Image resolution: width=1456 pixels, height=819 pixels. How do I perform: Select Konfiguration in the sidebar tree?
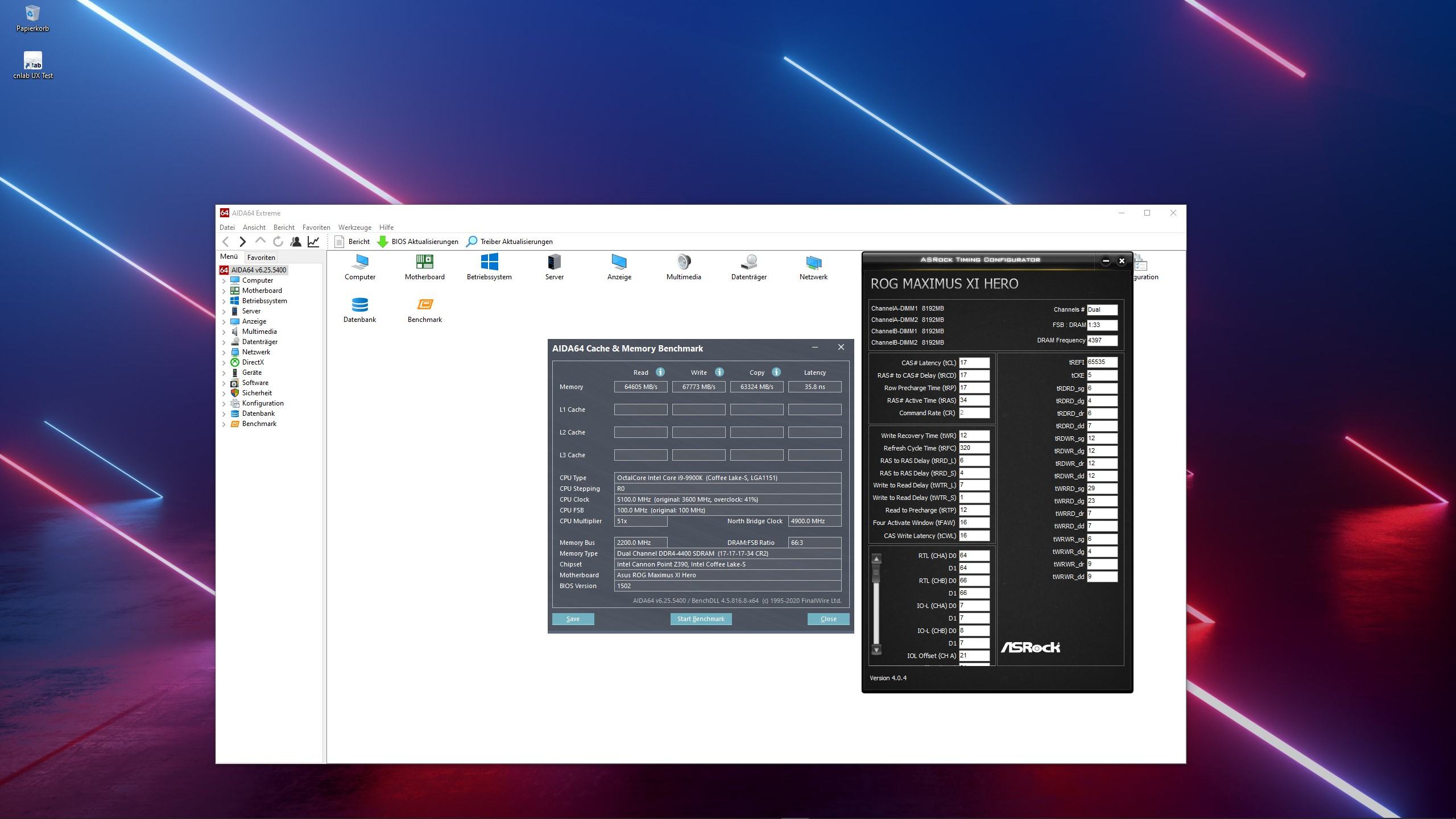pos(263,403)
